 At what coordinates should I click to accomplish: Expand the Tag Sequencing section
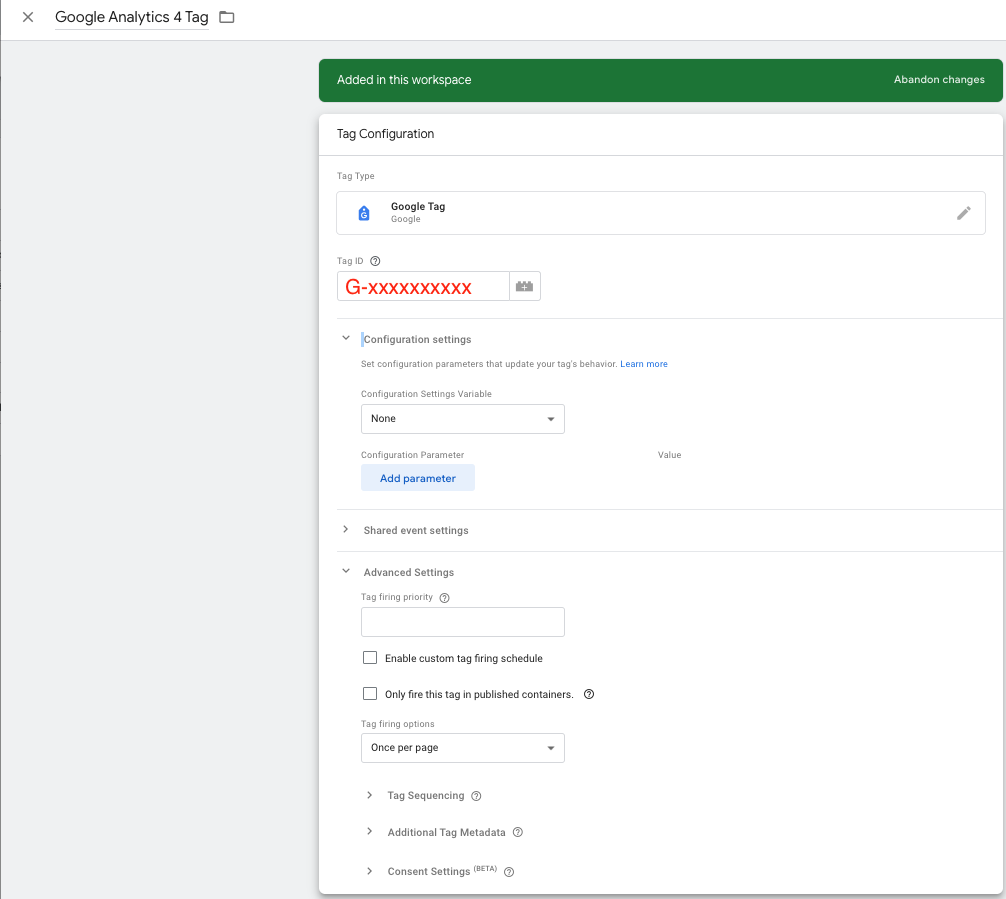point(370,795)
